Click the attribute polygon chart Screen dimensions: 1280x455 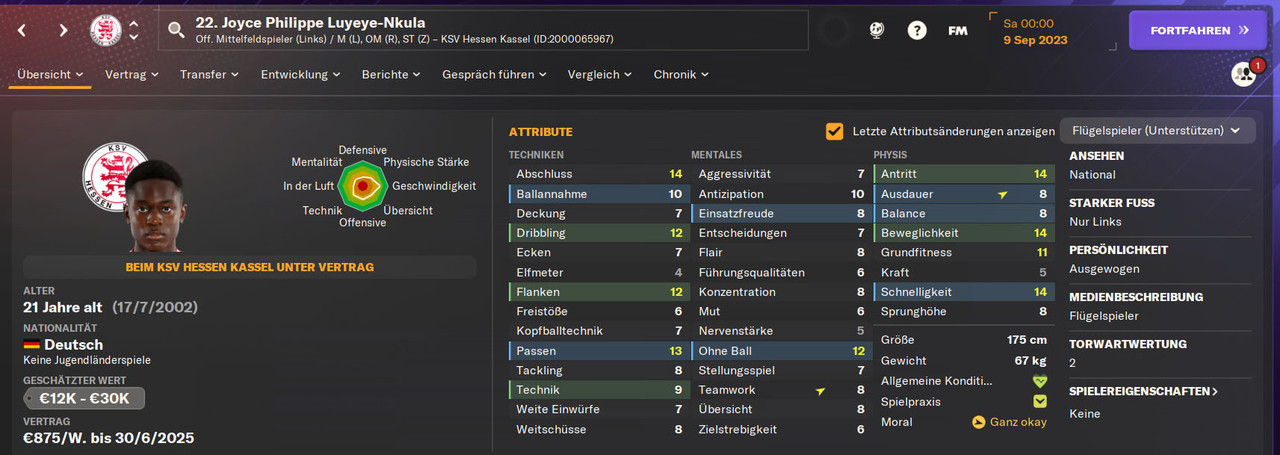(362, 186)
